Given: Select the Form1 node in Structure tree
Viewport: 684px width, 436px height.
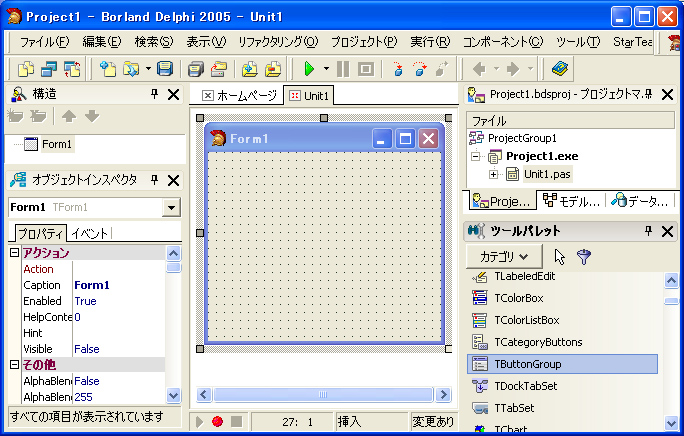Looking at the screenshot, I should coord(57,144).
